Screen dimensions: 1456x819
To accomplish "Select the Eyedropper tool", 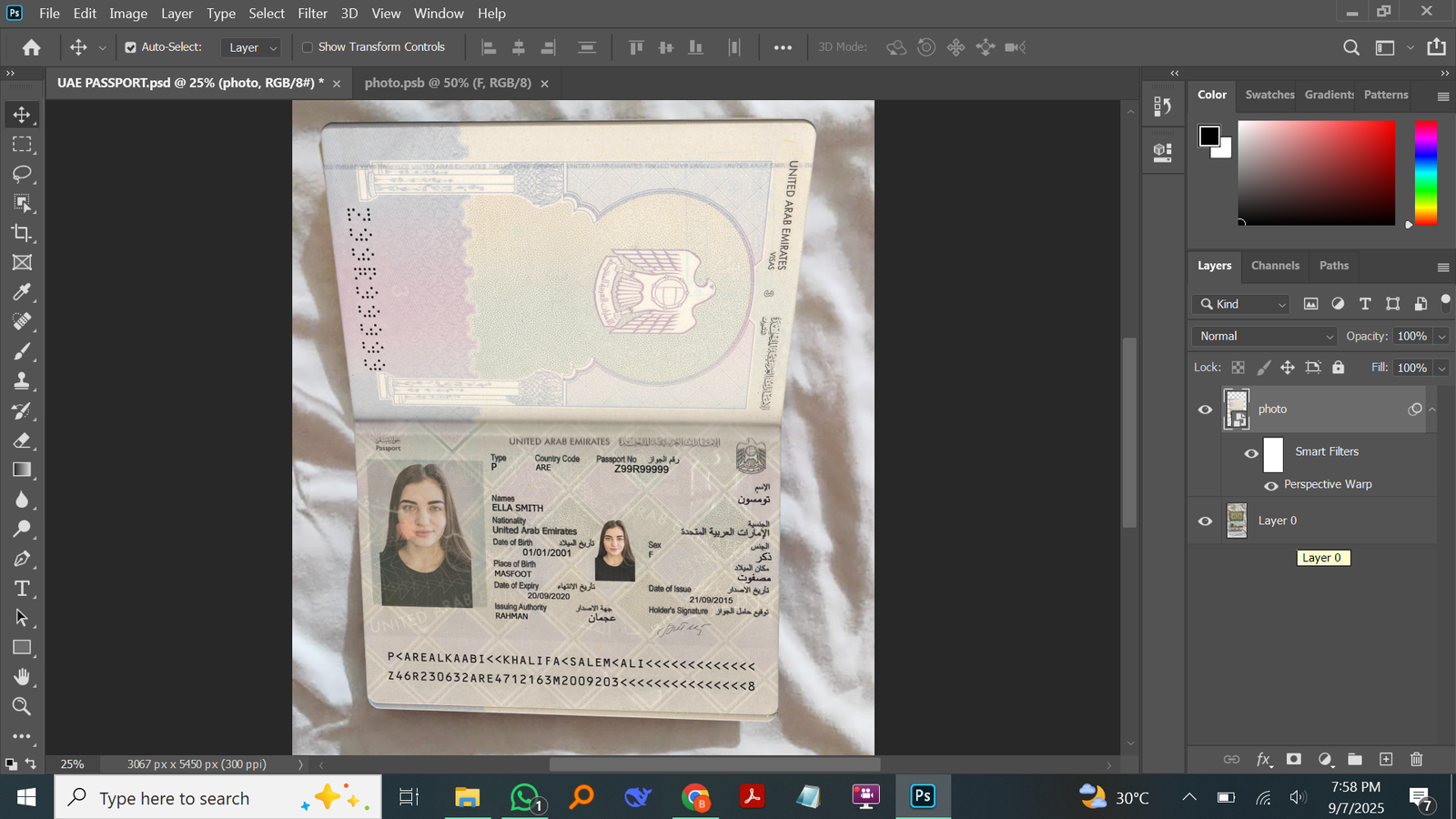I will pyautogui.click(x=22, y=292).
